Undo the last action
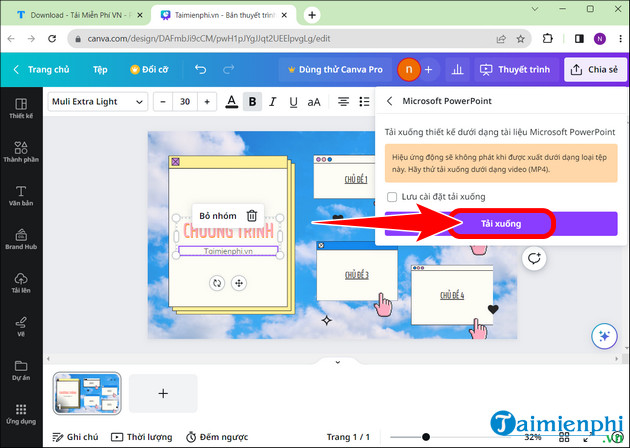Screen dimensions: 630x448 (200, 70)
